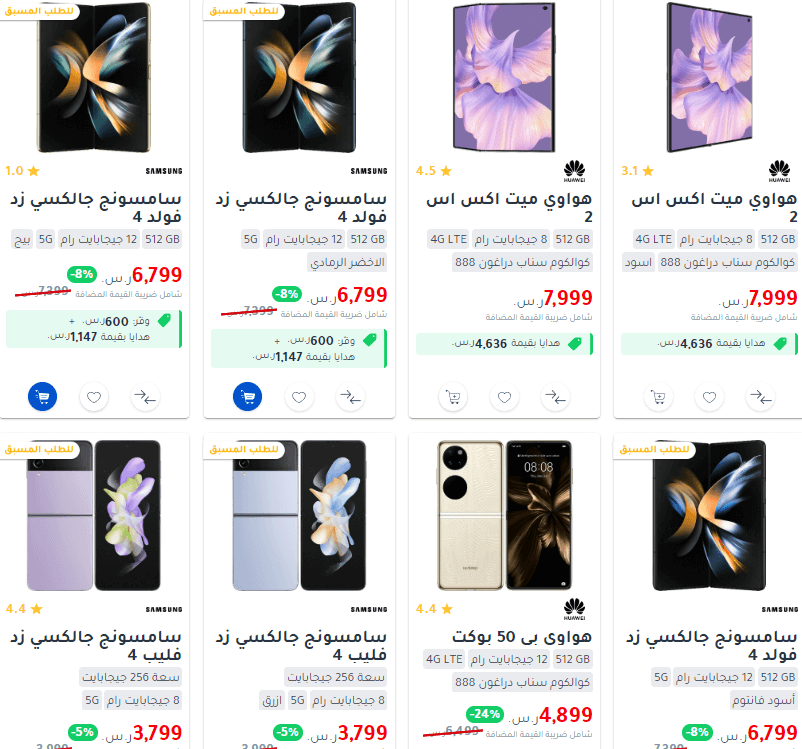Viewport: 802px width, 749px height.
Task: Add beige Galaxy Z Fold 4 to cart
Action: click(42, 396)
